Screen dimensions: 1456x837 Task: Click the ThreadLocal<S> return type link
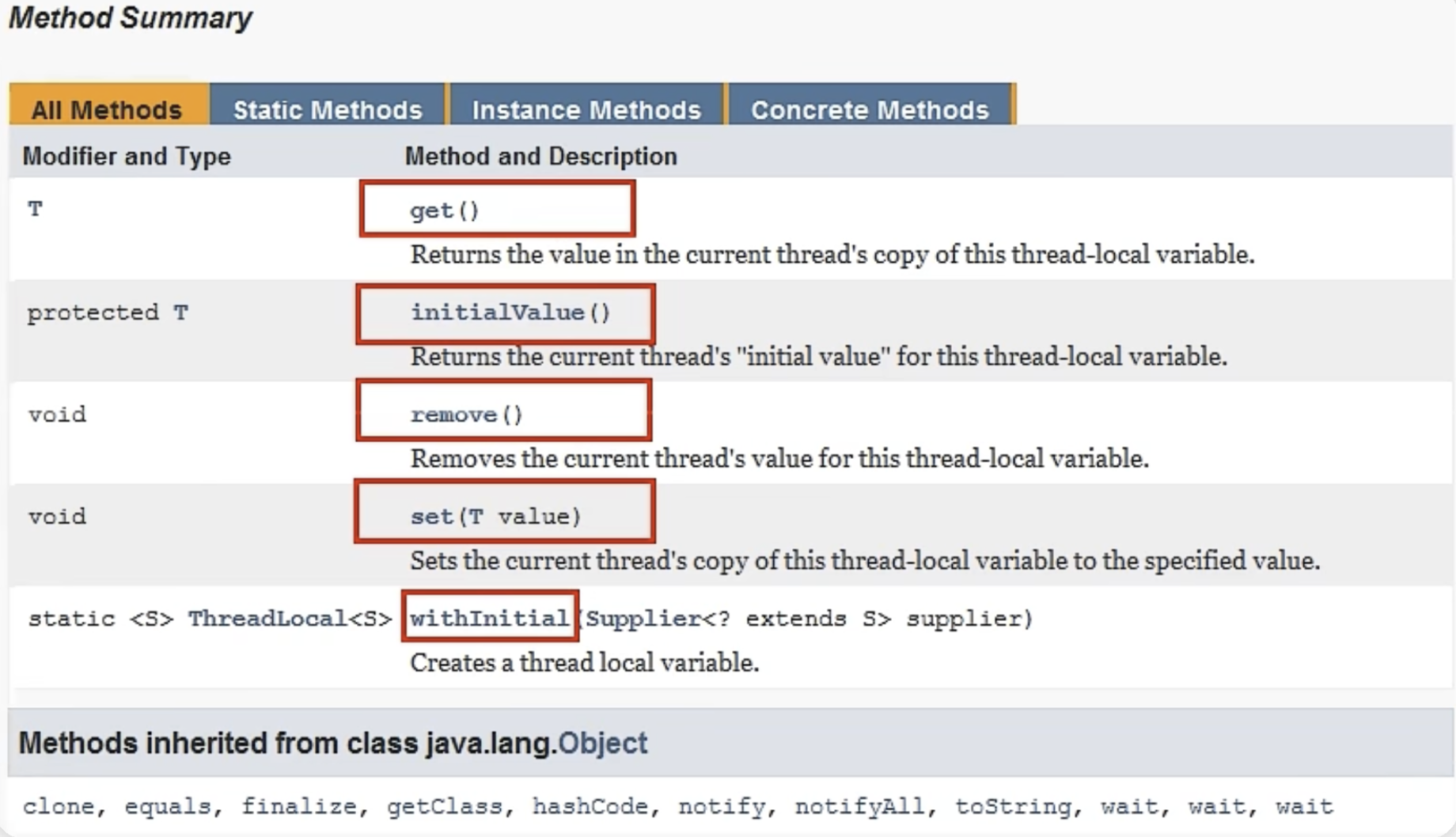(267, 618)
